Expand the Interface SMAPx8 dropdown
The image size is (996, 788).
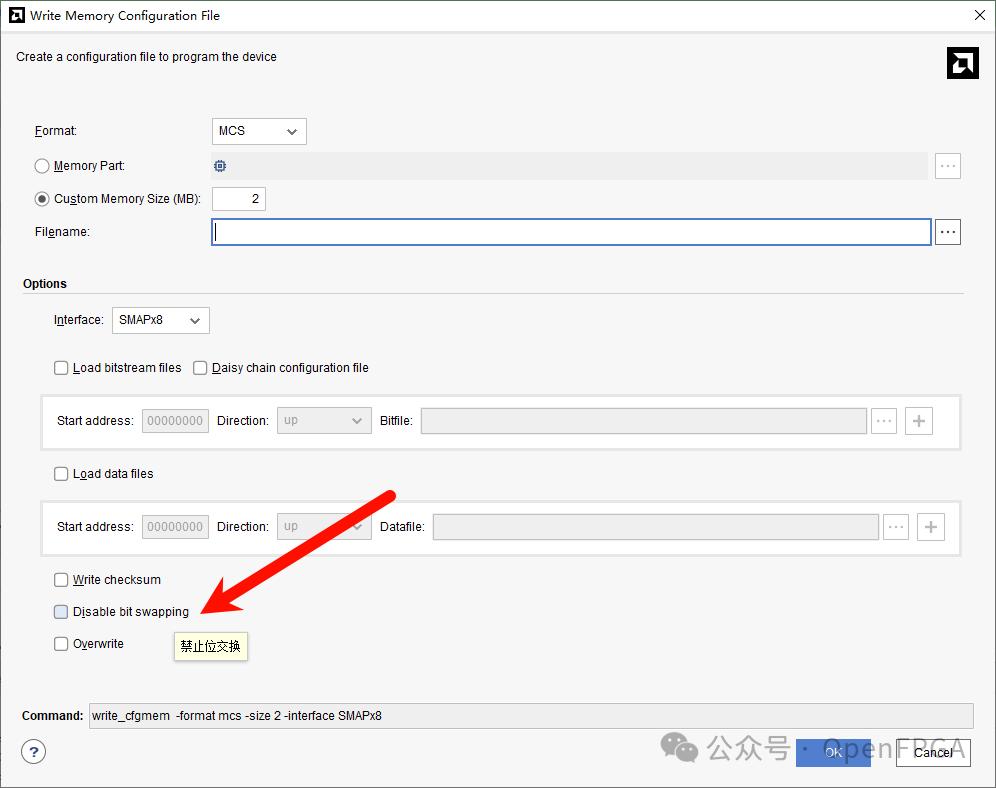[x=160, y=320]
